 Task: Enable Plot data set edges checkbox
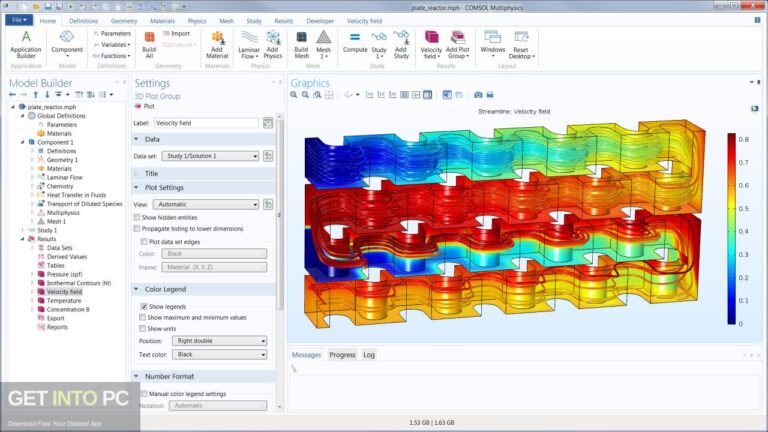(x=144, y=241)
